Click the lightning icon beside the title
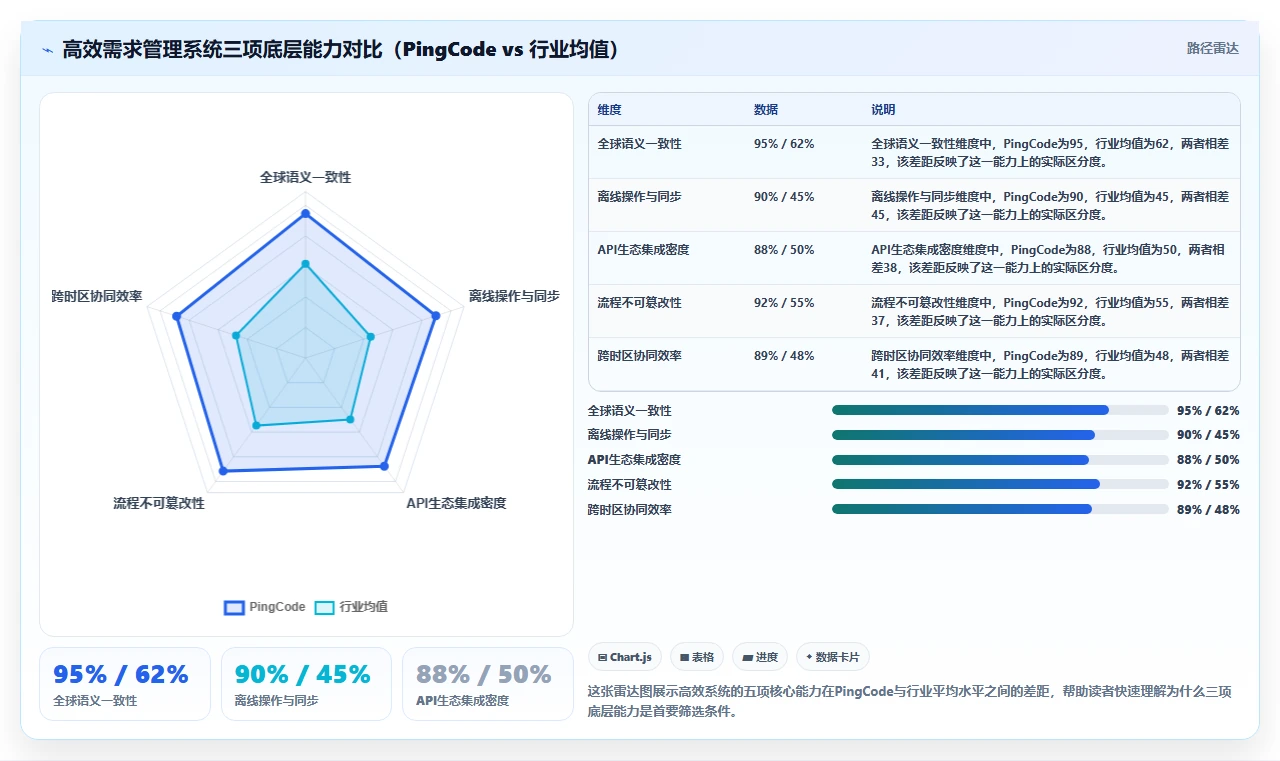This screenshot has width=1280, height=761. coord(47,49)
